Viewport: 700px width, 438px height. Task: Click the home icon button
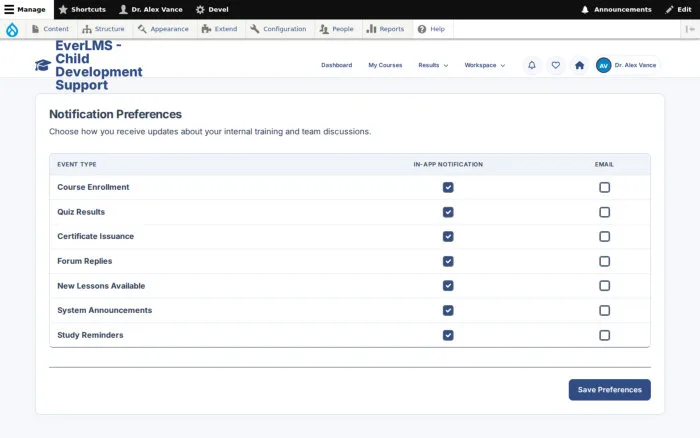(x=579, y=65)
